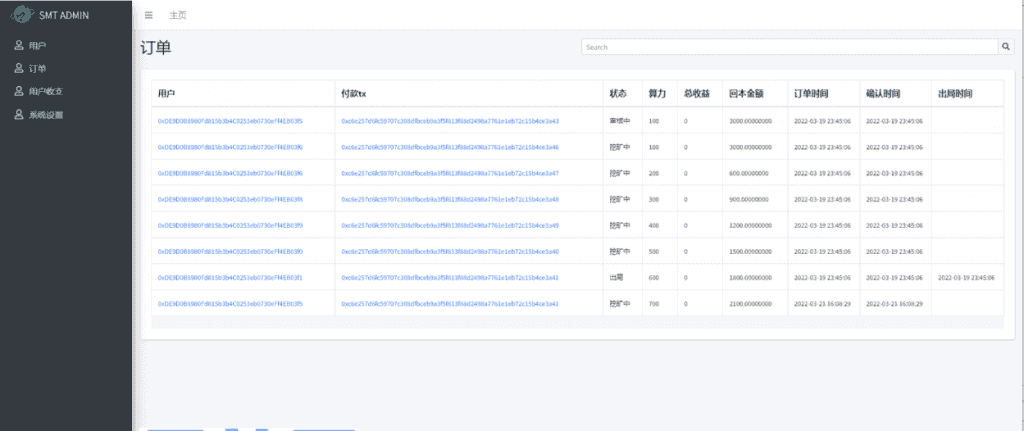This screenshot has height=431, width=1024.
Task: Click the 算力 value 200
Action: (x=654, y=173)
